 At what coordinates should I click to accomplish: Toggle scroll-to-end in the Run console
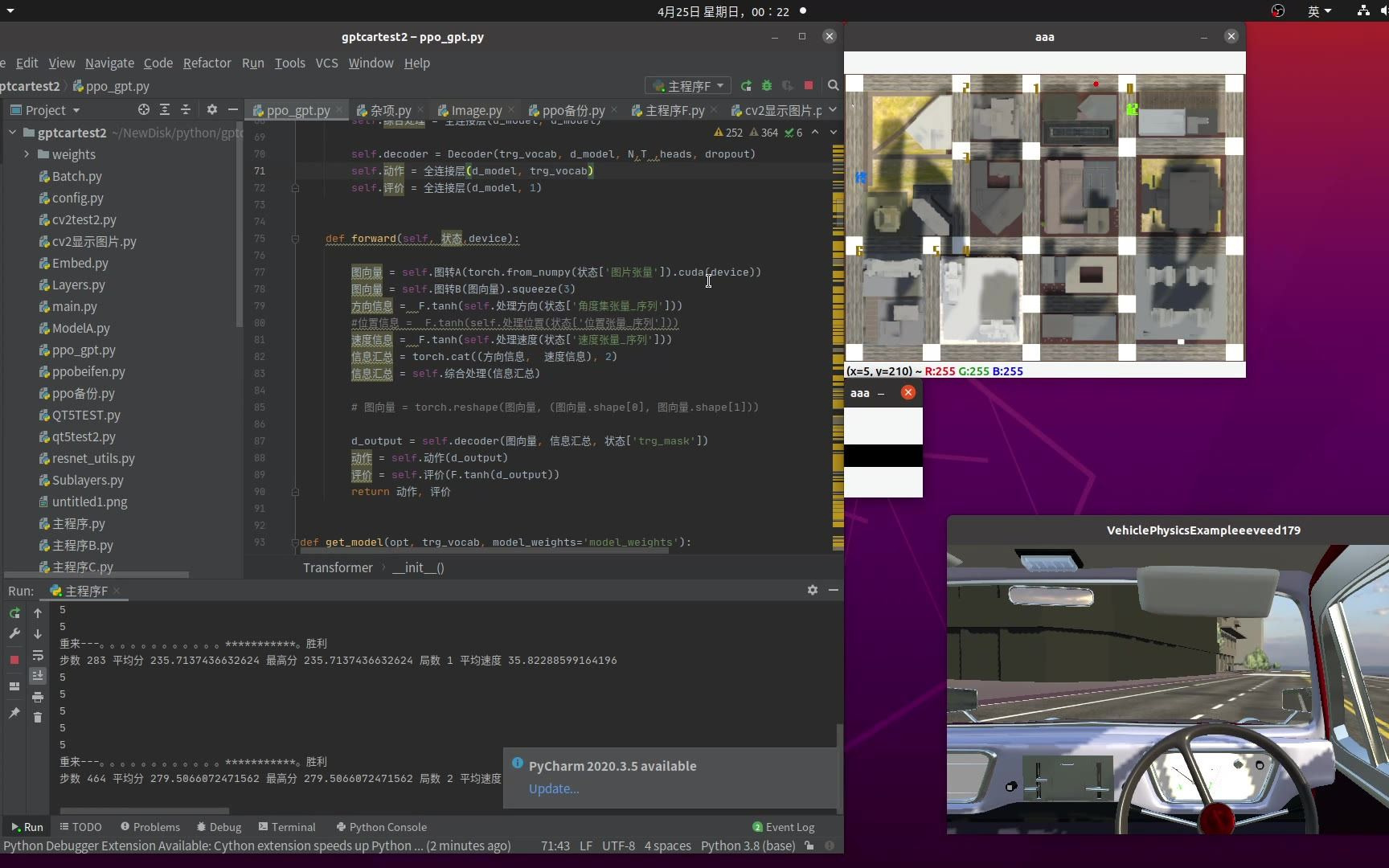[x=38, y=676]
